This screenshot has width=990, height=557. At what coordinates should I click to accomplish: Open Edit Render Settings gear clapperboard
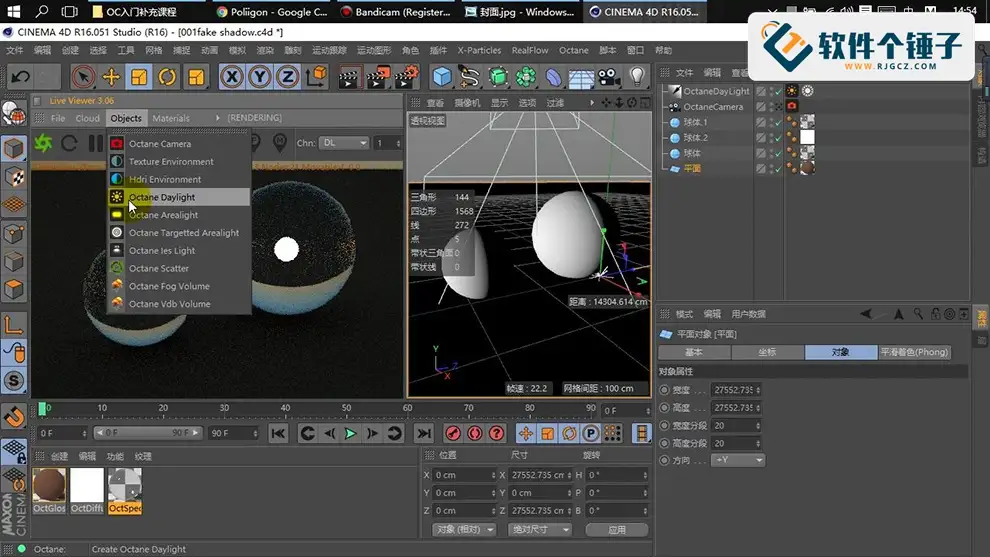coord(407,77)
